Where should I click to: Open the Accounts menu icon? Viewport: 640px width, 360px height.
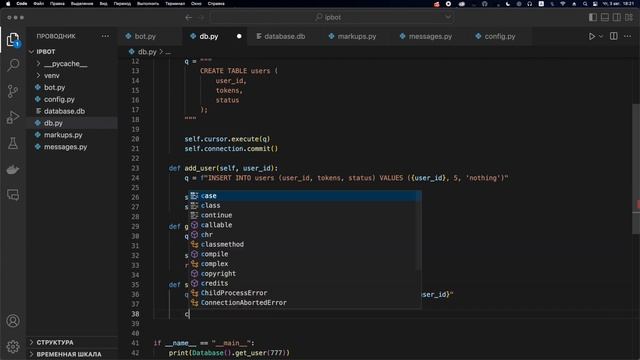[x=13, y=321]
